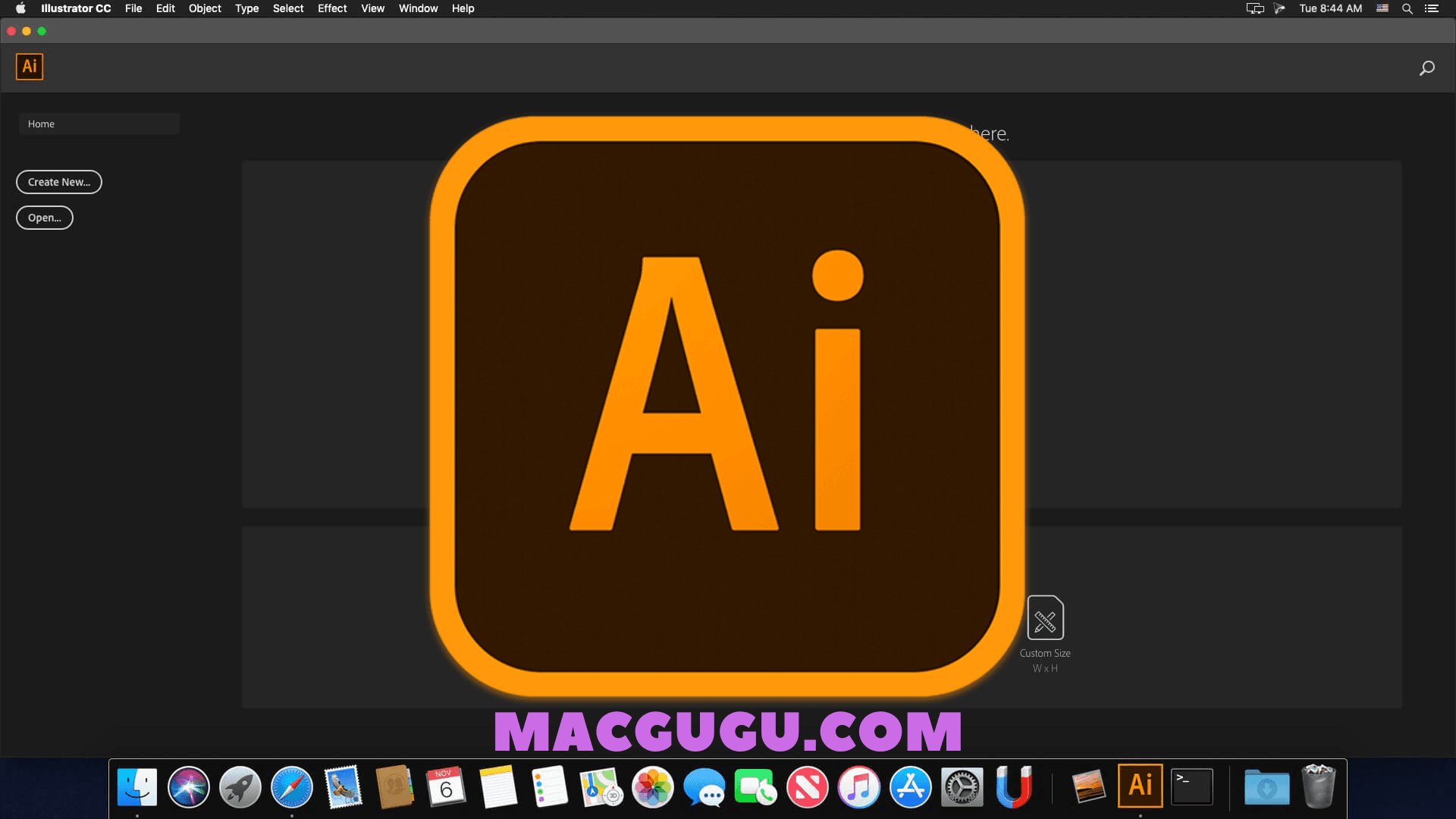This screenshot has height=819, width=1456.
Task: Click the Open button in the sidebar
Action: point(44,218)
